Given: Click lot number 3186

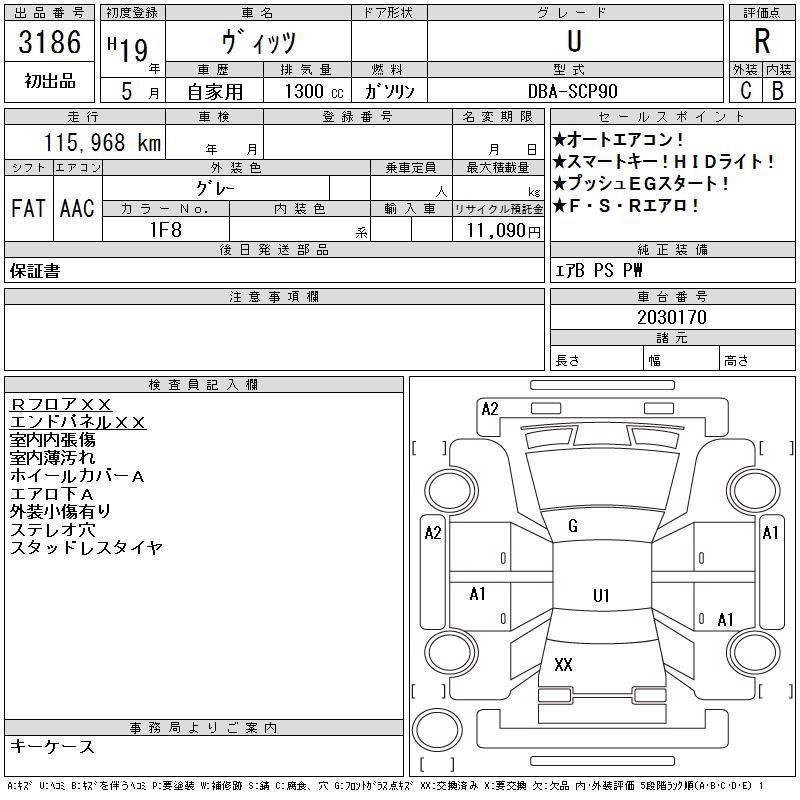Looking at the screenshot, I should 49,42.
